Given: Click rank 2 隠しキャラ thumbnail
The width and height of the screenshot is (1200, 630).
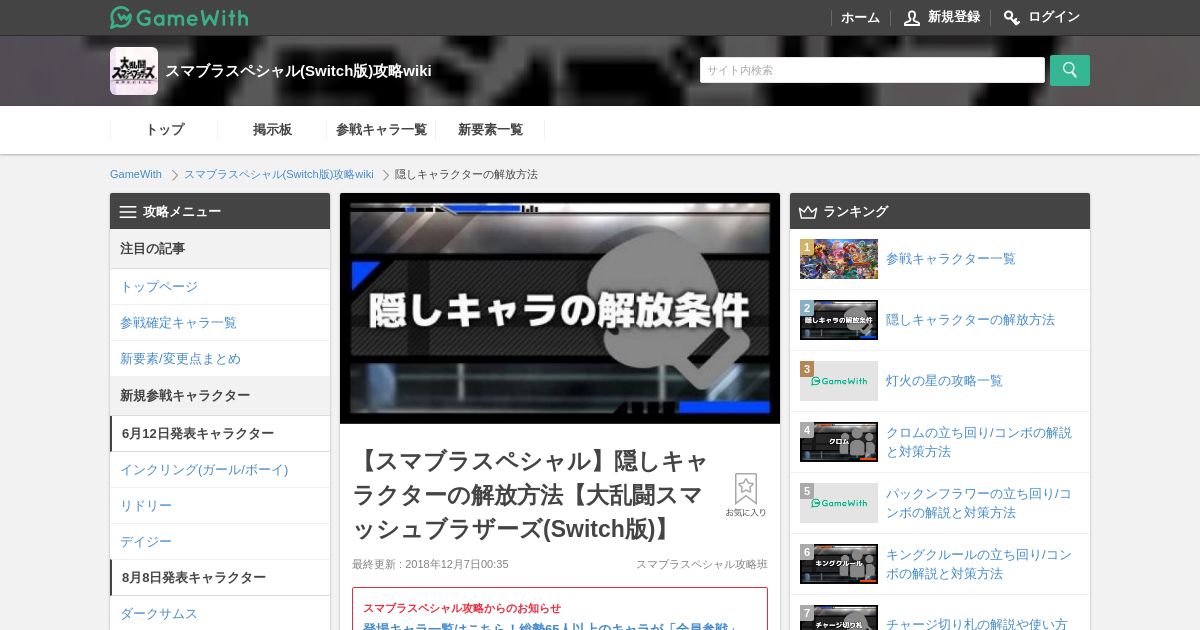Looking at the screenshot, I should [839, 320].
